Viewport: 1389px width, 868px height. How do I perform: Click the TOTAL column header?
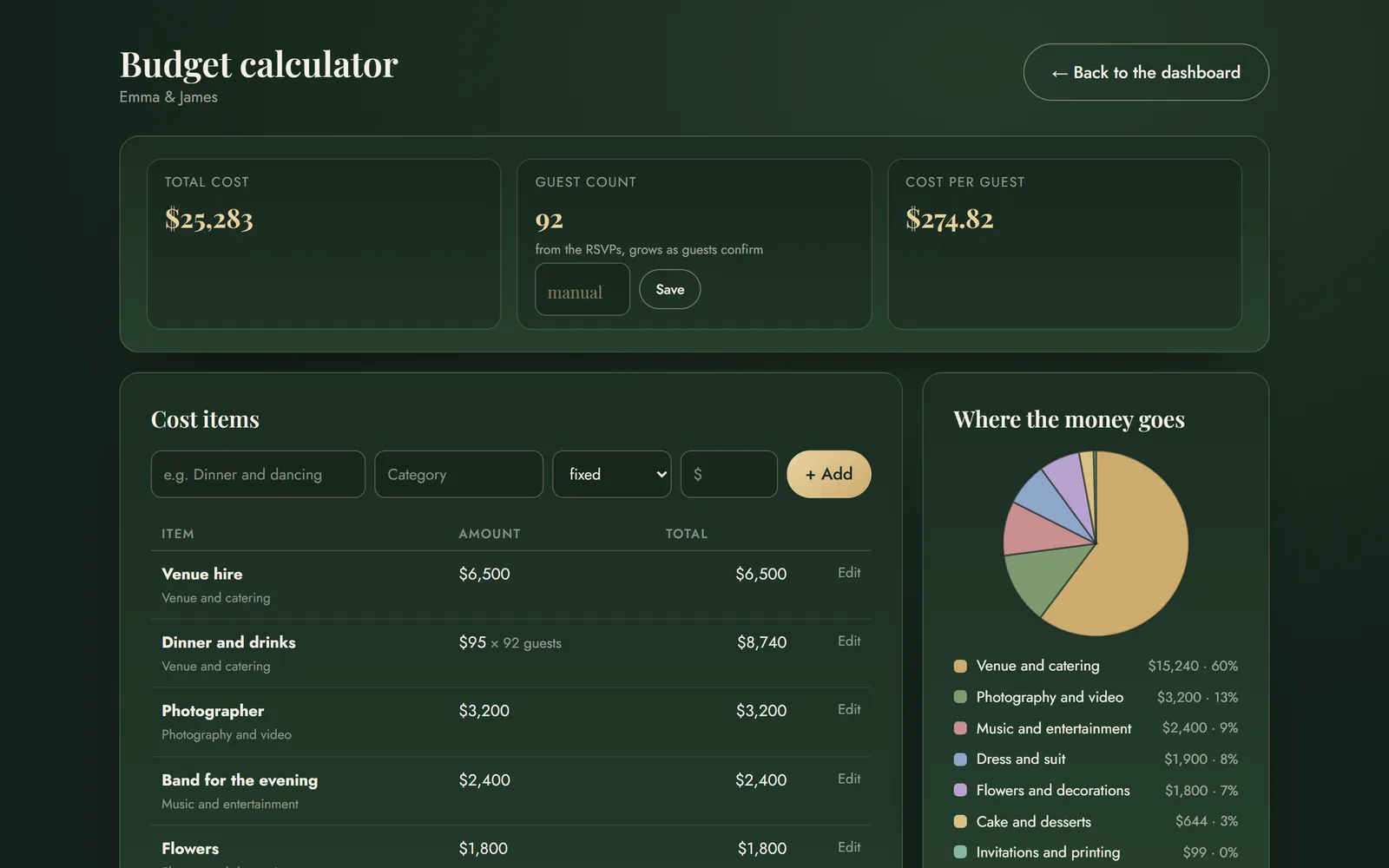click(687, 534)
